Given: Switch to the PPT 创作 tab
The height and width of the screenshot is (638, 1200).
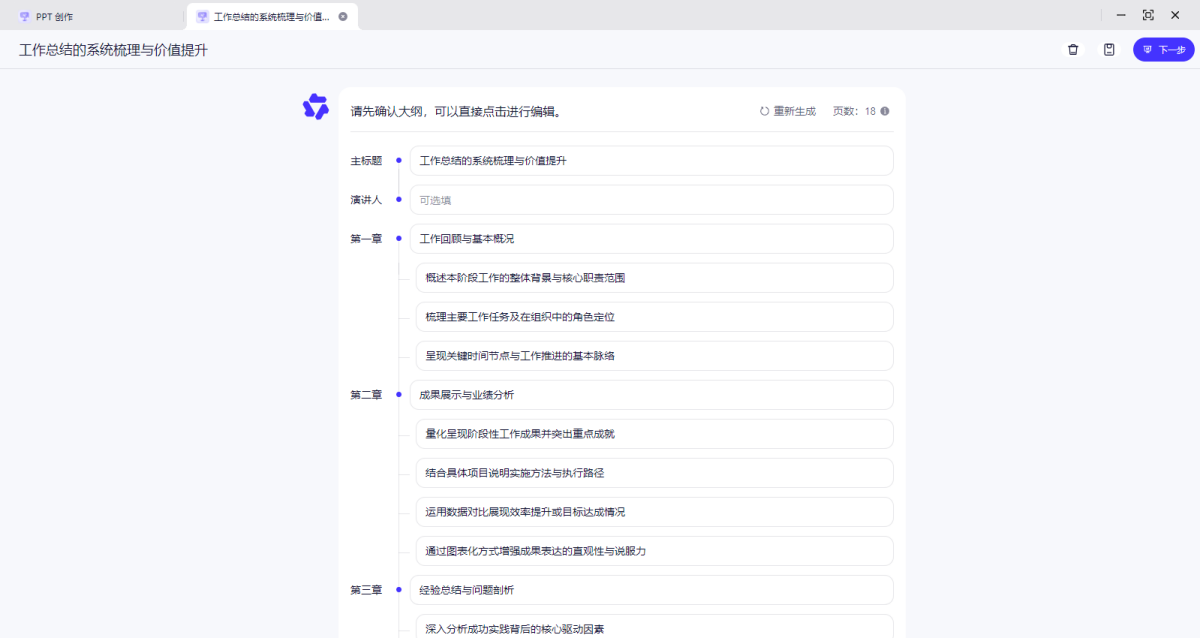Looking at the screenshot, I should coord(60,15).
